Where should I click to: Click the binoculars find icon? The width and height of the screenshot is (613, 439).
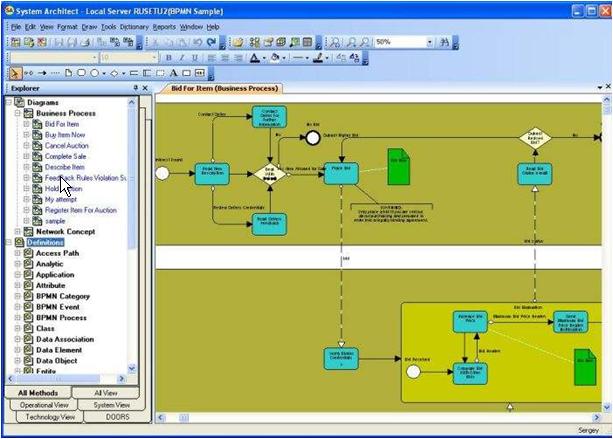[445, 42]
